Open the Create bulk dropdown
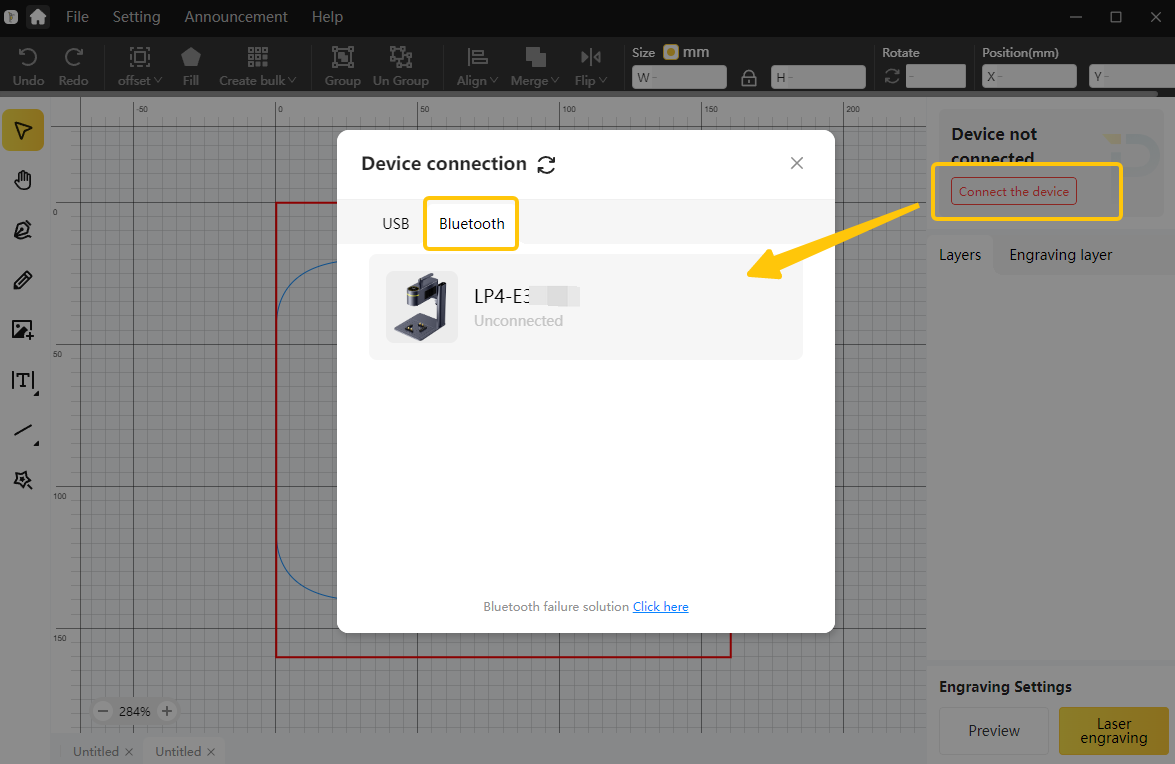Screen dimensions: 1175x764 (258, 66)
